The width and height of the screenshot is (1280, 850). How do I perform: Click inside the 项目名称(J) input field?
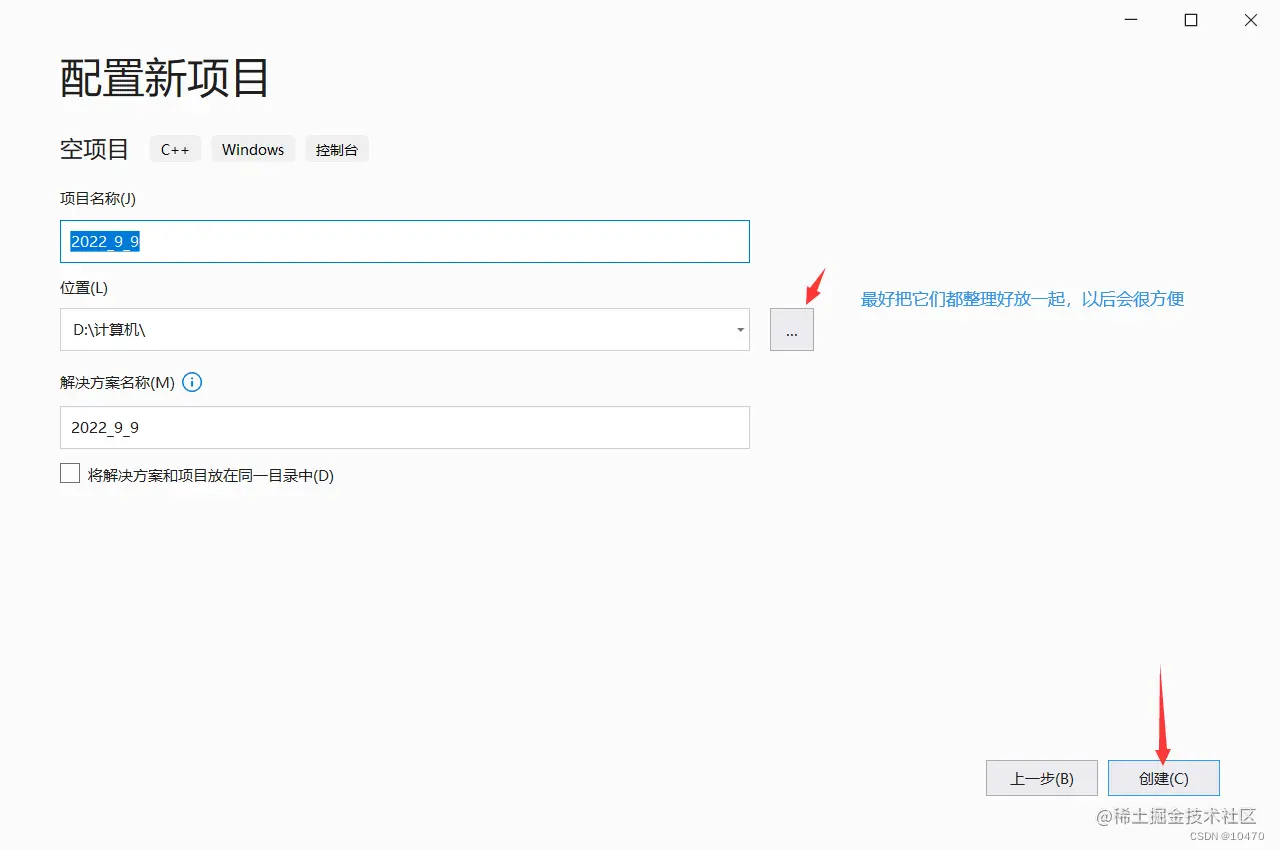tap(400, 241)
